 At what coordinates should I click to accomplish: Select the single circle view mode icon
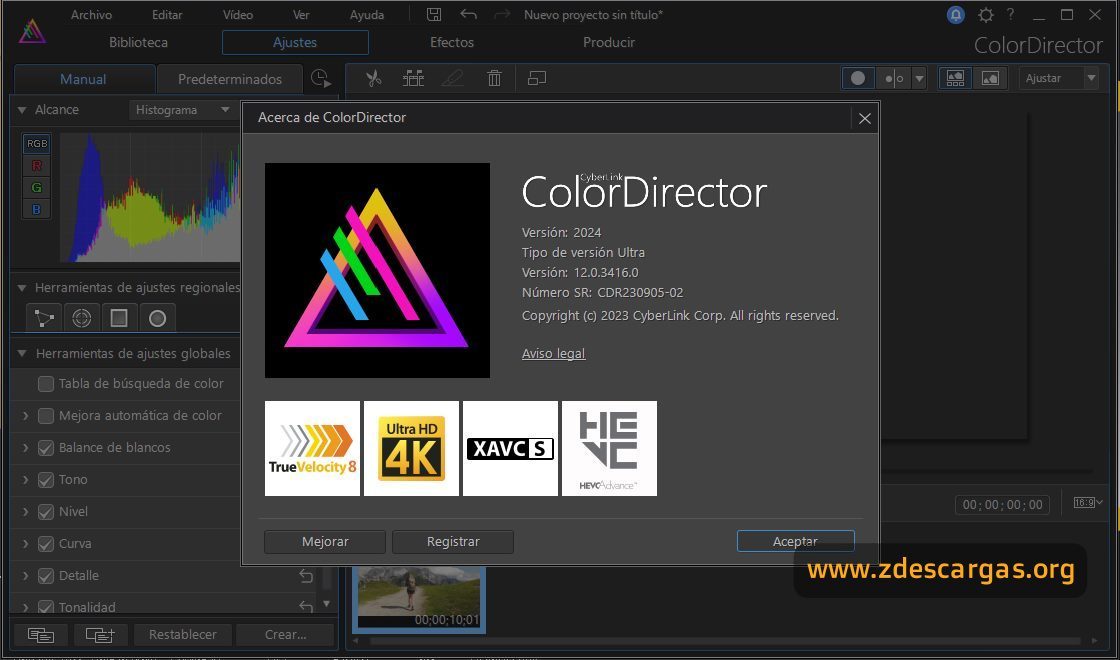(859, 78)
